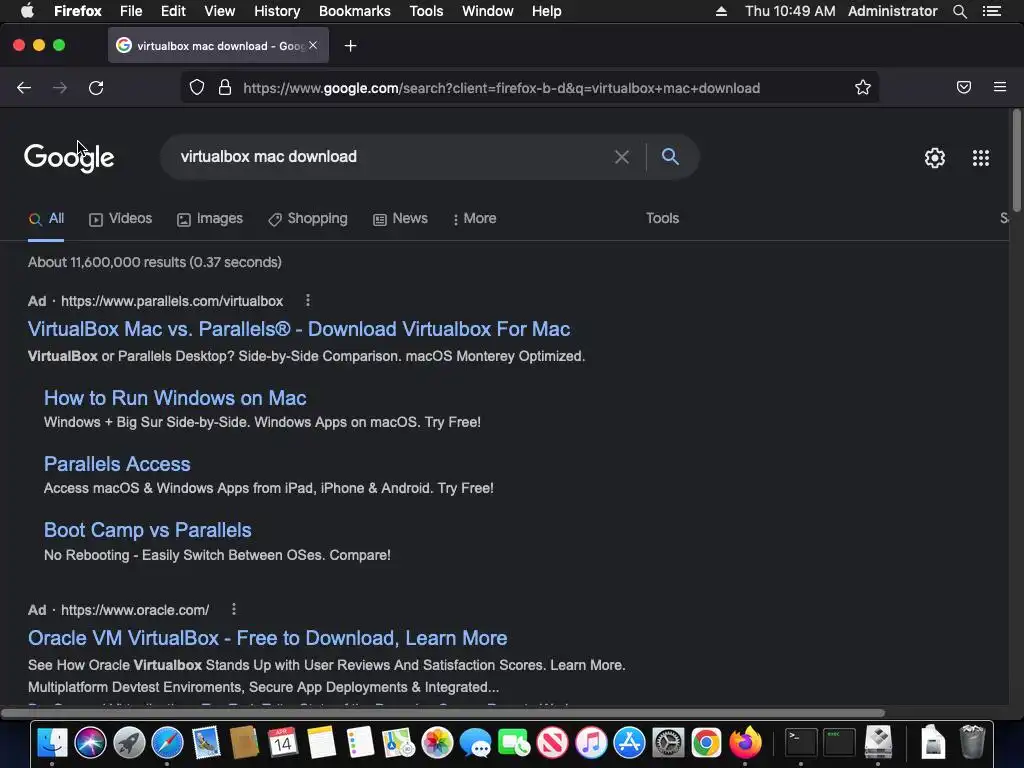Open the View menu
The width and height of the screenshot is (1024, 768).
point(219,11)
